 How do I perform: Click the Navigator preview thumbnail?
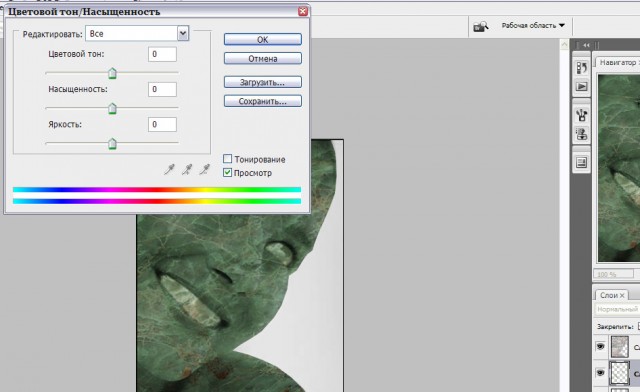pyautogui.click(x=619, y=168)
